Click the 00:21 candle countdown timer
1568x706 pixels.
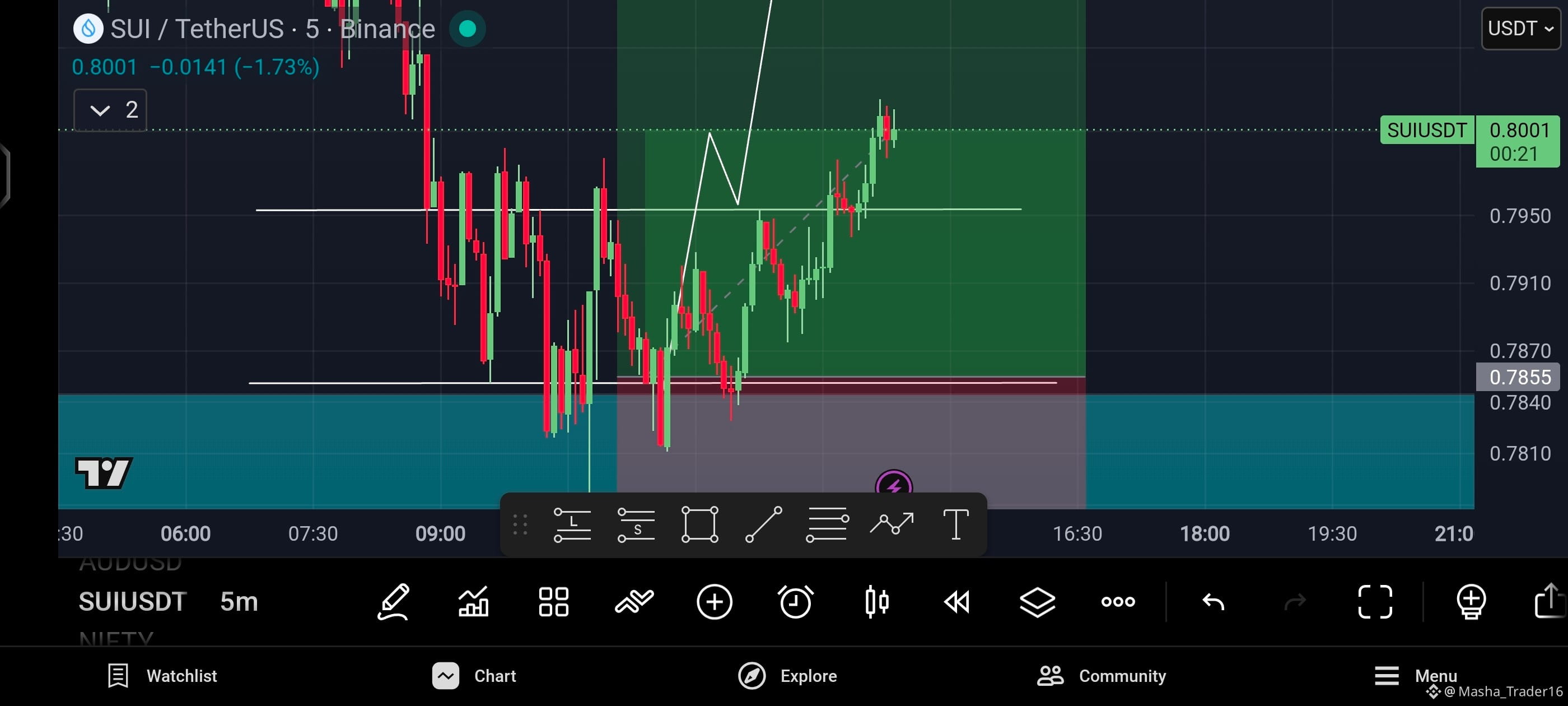click(1513, 154)
